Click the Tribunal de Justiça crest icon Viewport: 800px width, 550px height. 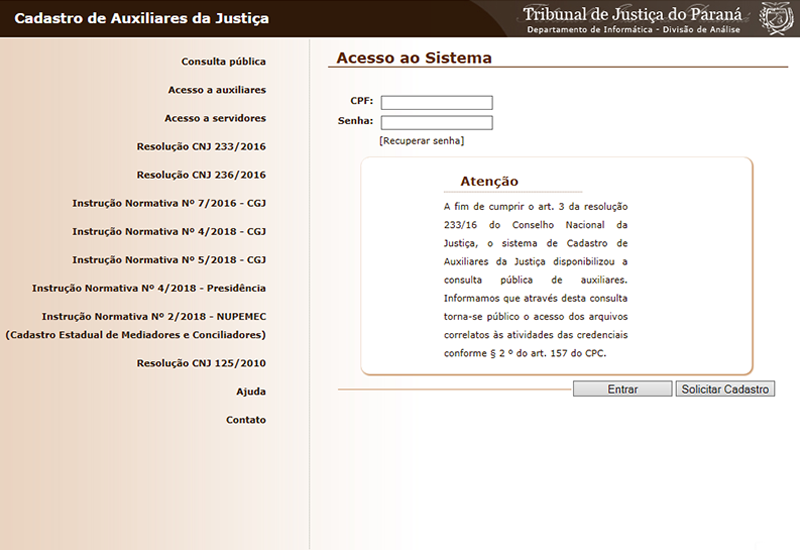(776, 18)
